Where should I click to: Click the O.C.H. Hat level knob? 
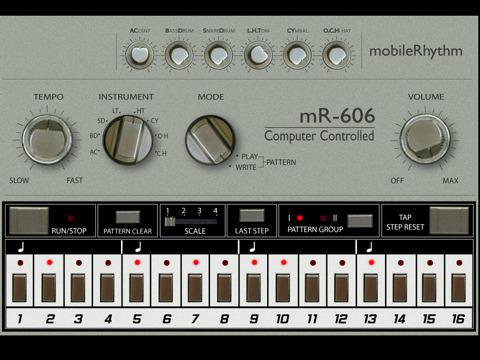tap(337, 55)
